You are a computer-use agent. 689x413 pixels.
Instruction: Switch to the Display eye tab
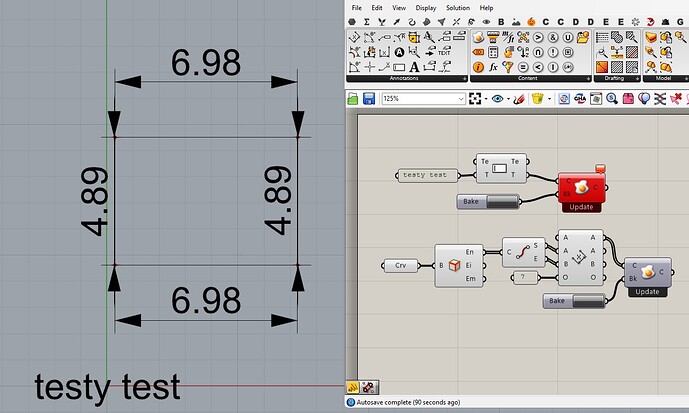(486, 22)
